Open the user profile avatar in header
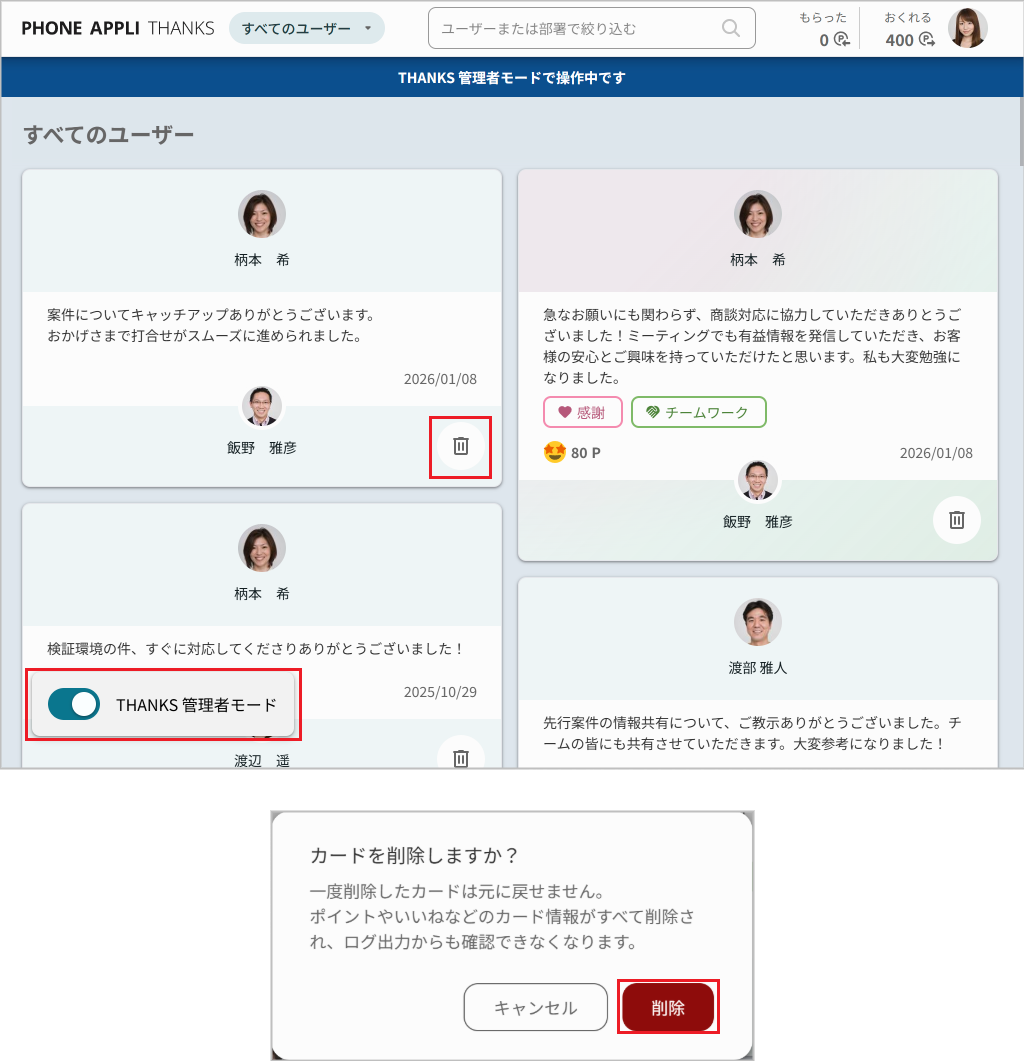 click(967, 28)
